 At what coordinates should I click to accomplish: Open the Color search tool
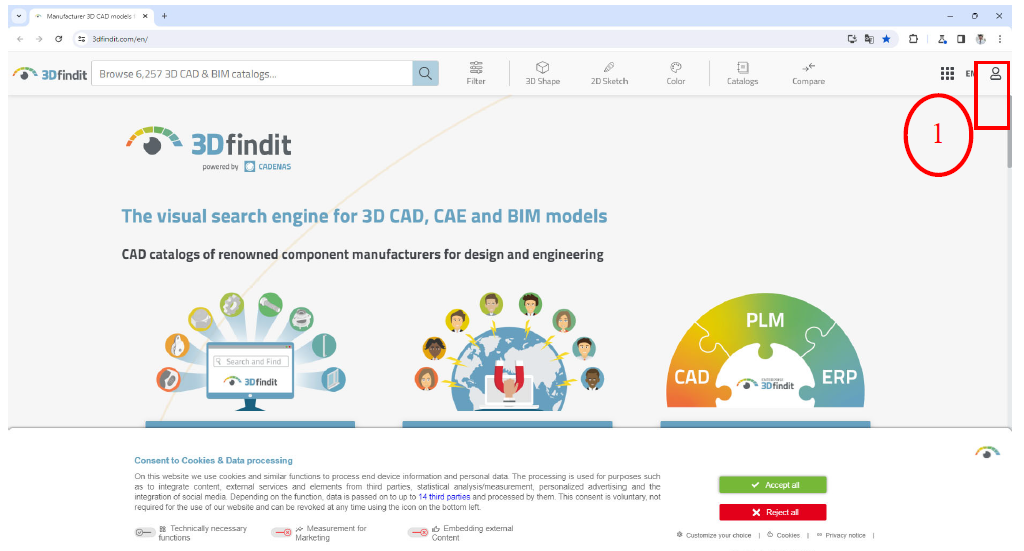pos(676,73)
